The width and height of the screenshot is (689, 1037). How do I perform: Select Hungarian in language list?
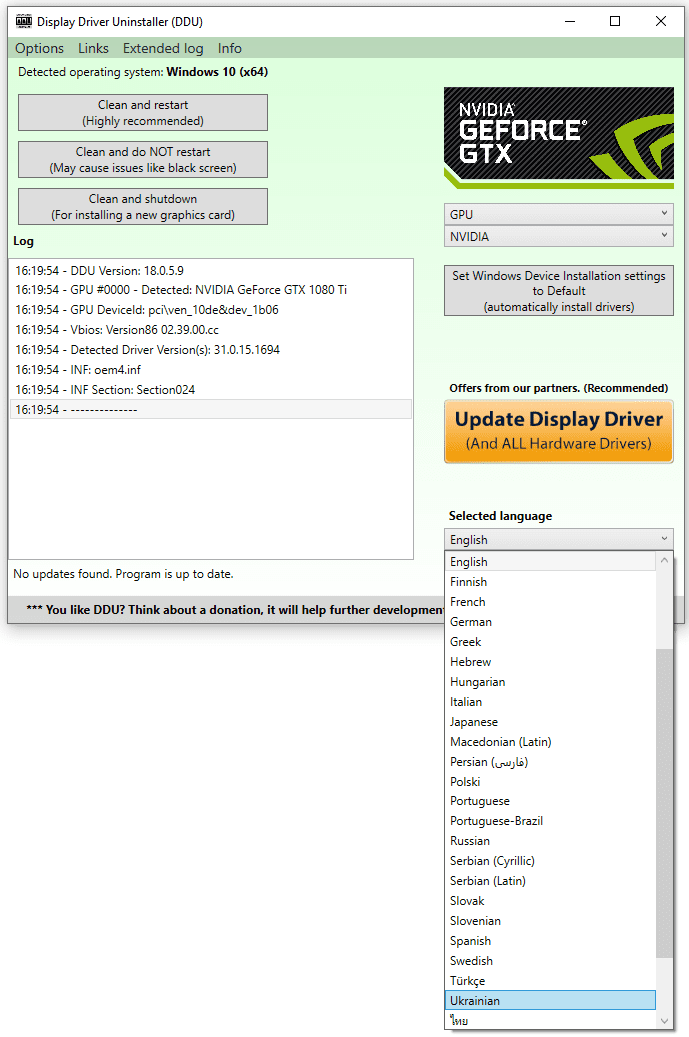click(550, 681)
